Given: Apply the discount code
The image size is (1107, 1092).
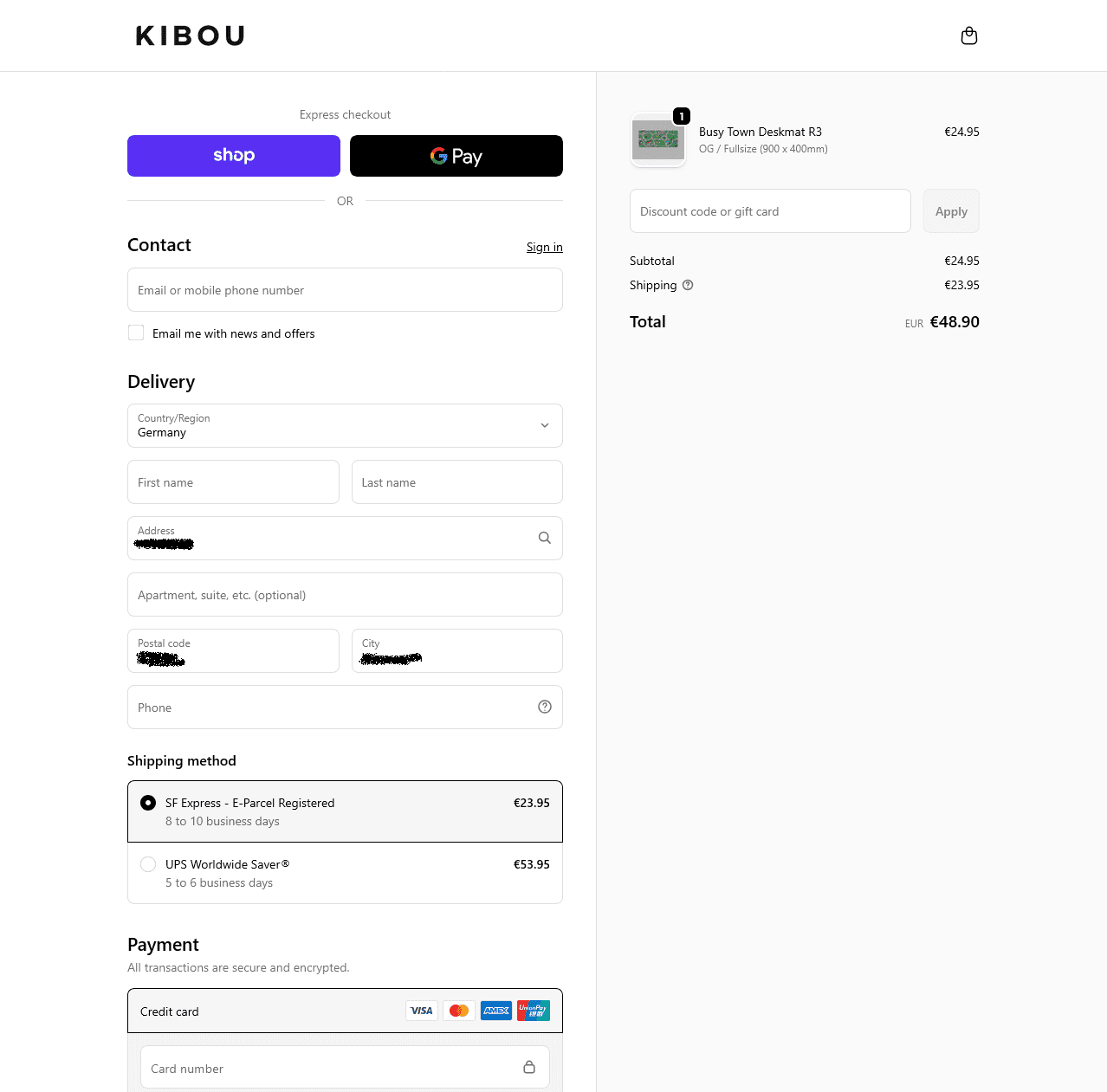Looking at the screenshot, I should [951, 211].
